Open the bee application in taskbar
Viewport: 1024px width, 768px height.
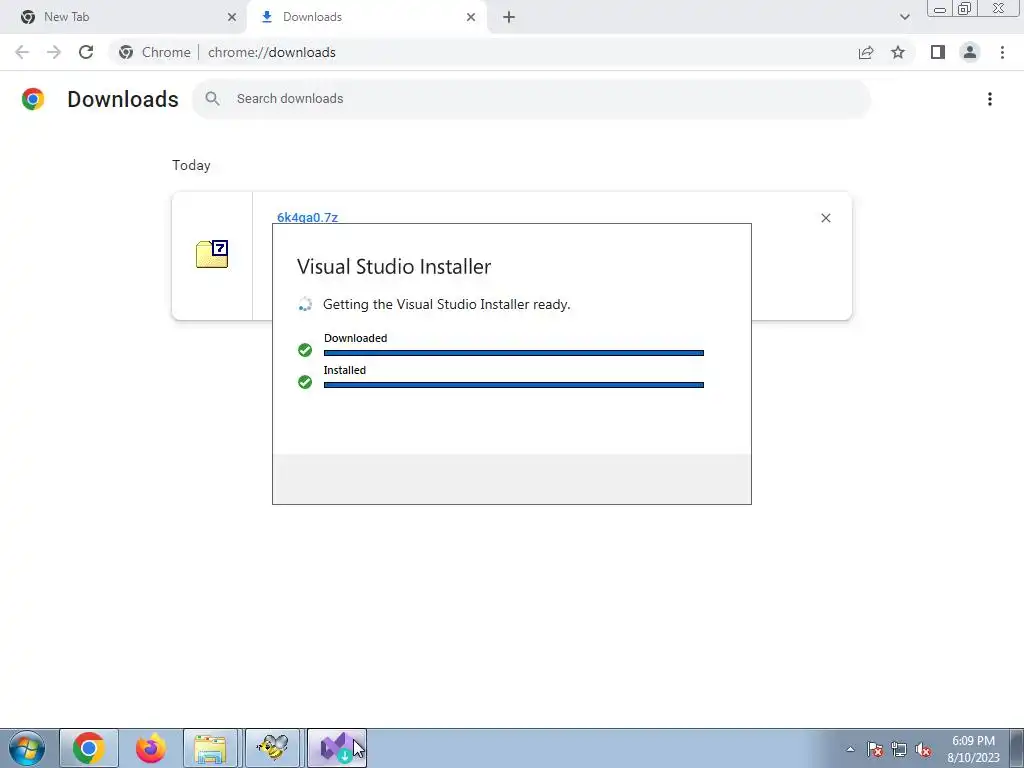click(x=272, y=748)
